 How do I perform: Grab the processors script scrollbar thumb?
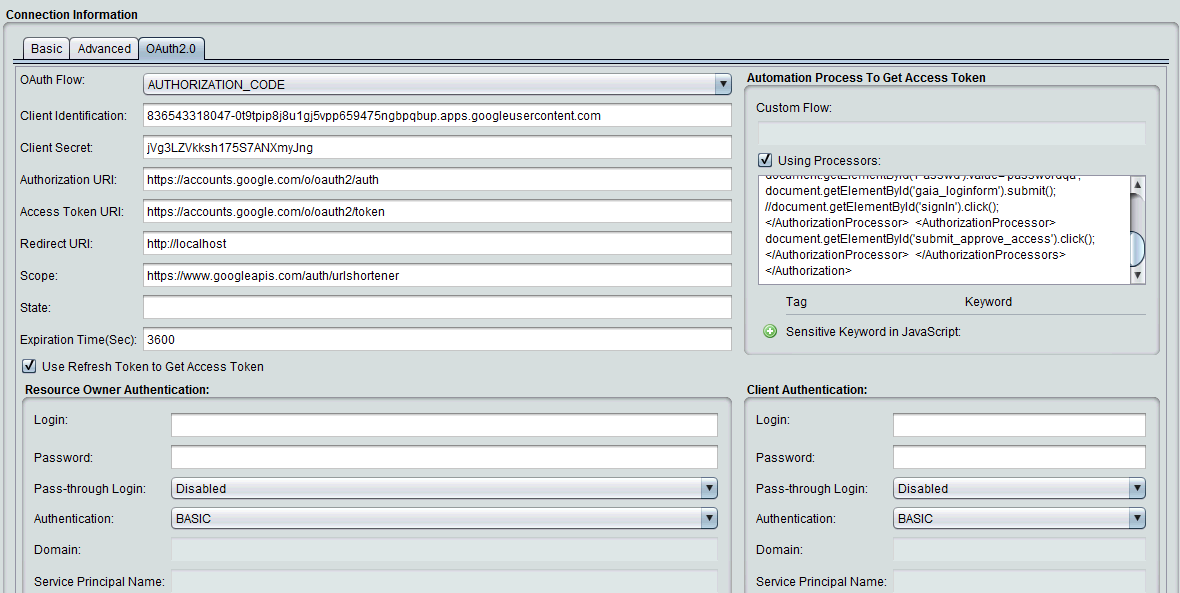click(1137, 248)
